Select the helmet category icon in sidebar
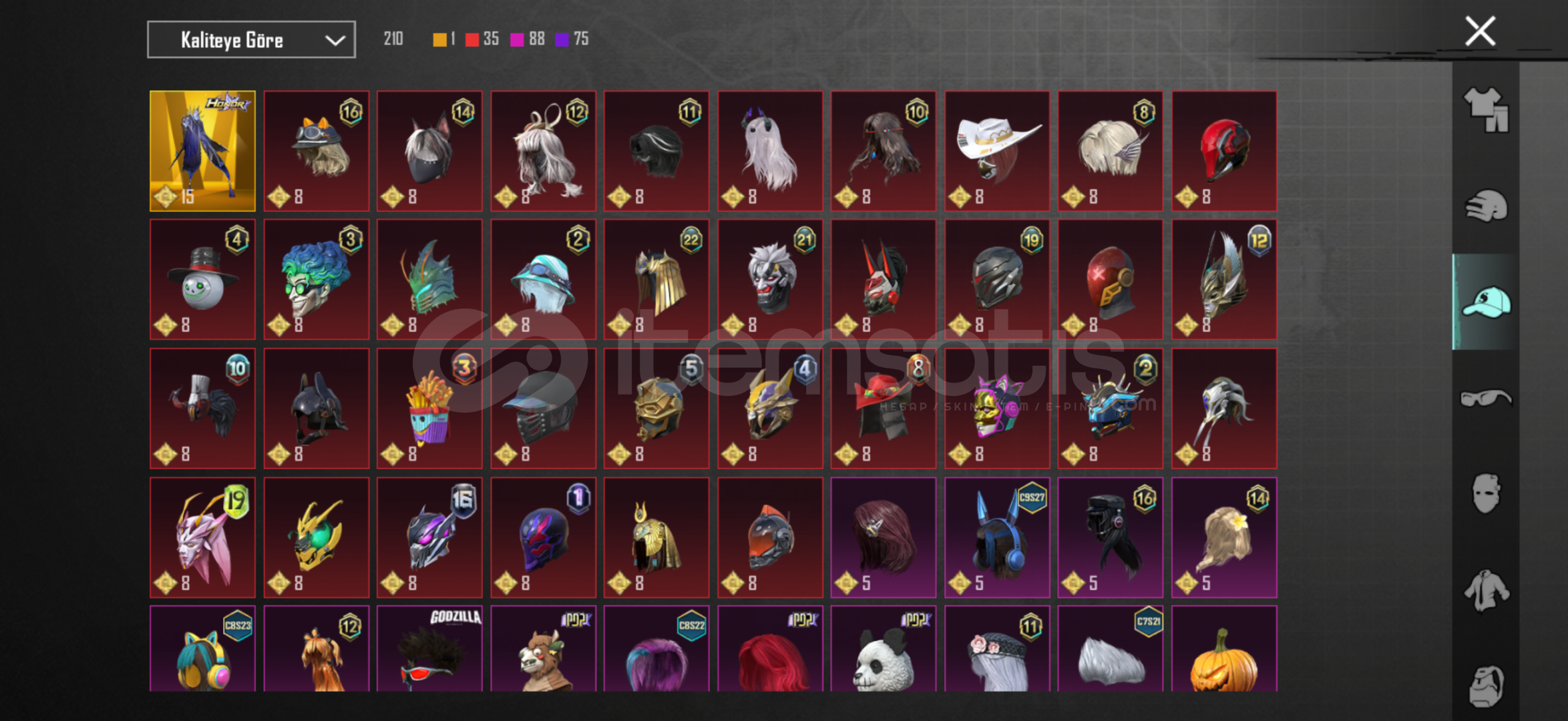The width and height of the screenshot is (1568, 721). click(x=1486, y=206)
